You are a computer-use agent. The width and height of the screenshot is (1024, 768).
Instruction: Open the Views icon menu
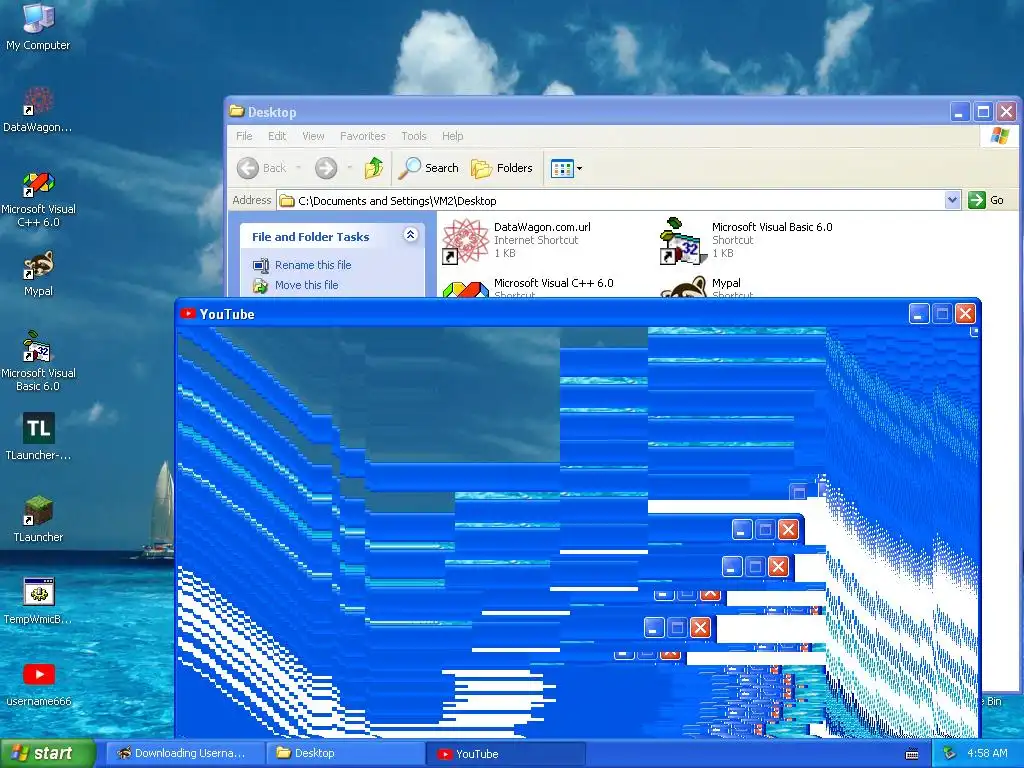click(x=566, y=168)
